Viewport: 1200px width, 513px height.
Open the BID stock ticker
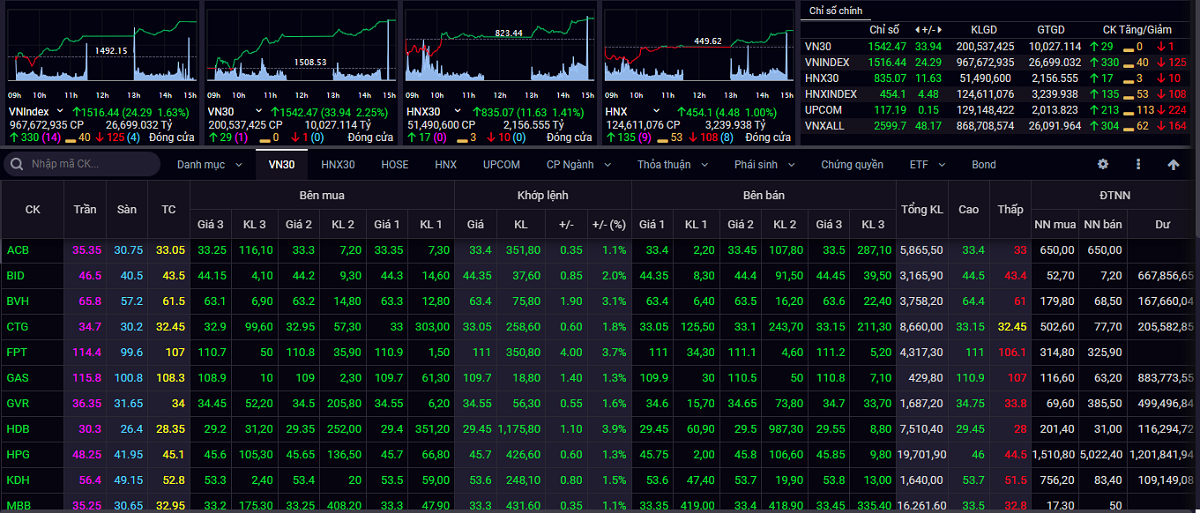(x=15, y=275)
